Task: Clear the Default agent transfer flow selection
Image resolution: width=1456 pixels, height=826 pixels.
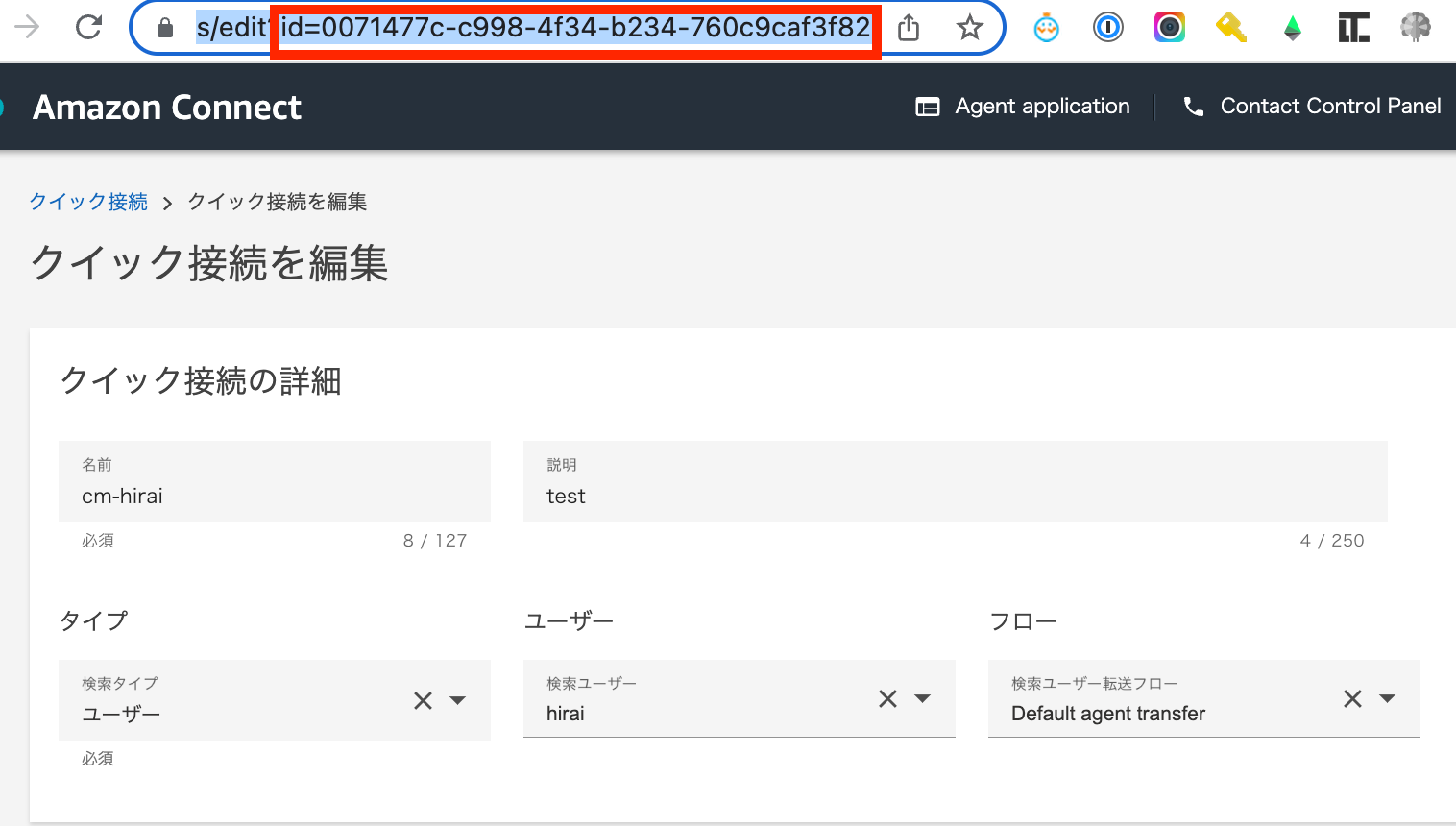Action: 1352,698
